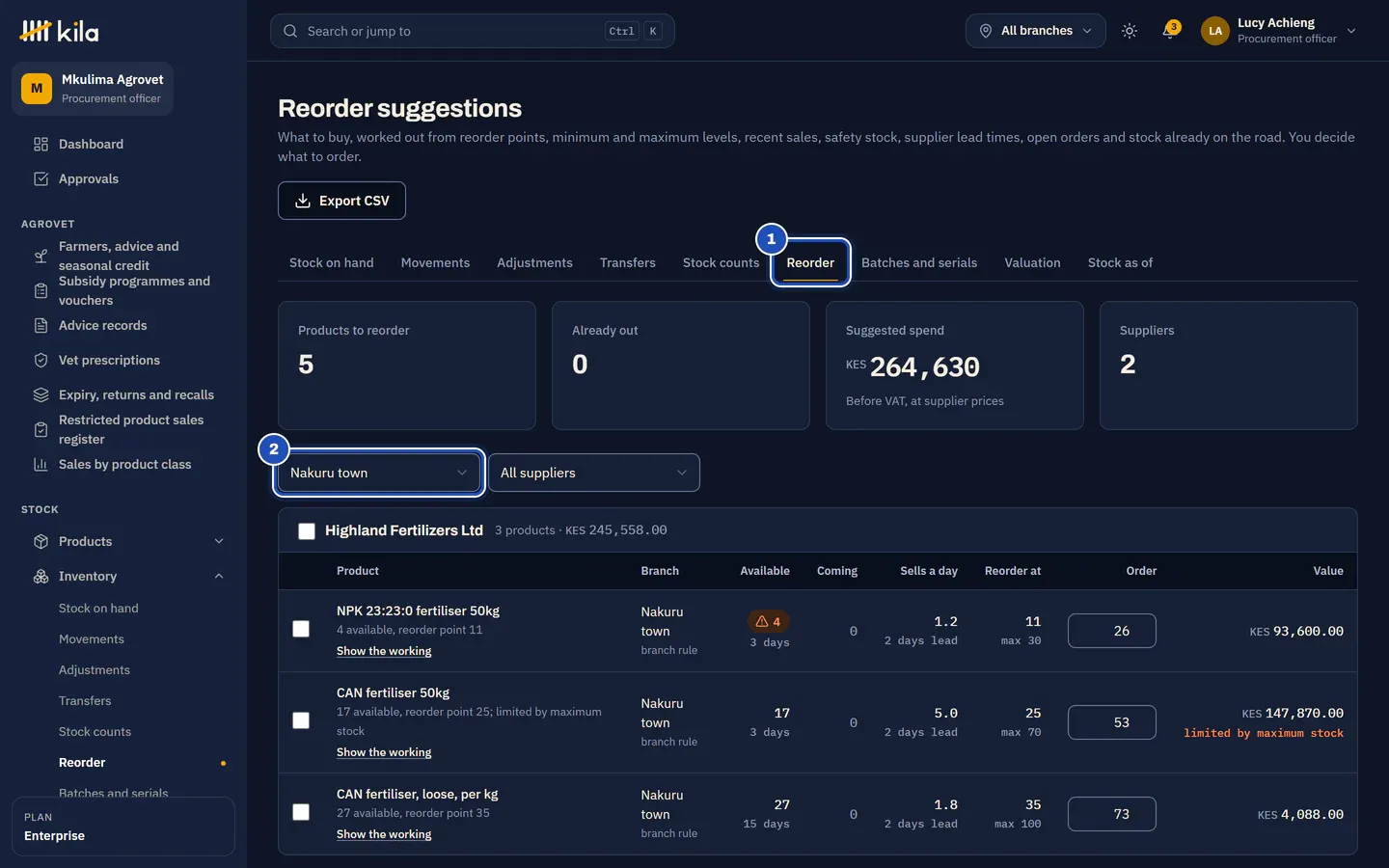Collapse the Inventory sidebar section chevron
Viewport: 1389px width, 868px height.
tap(219, 577)
